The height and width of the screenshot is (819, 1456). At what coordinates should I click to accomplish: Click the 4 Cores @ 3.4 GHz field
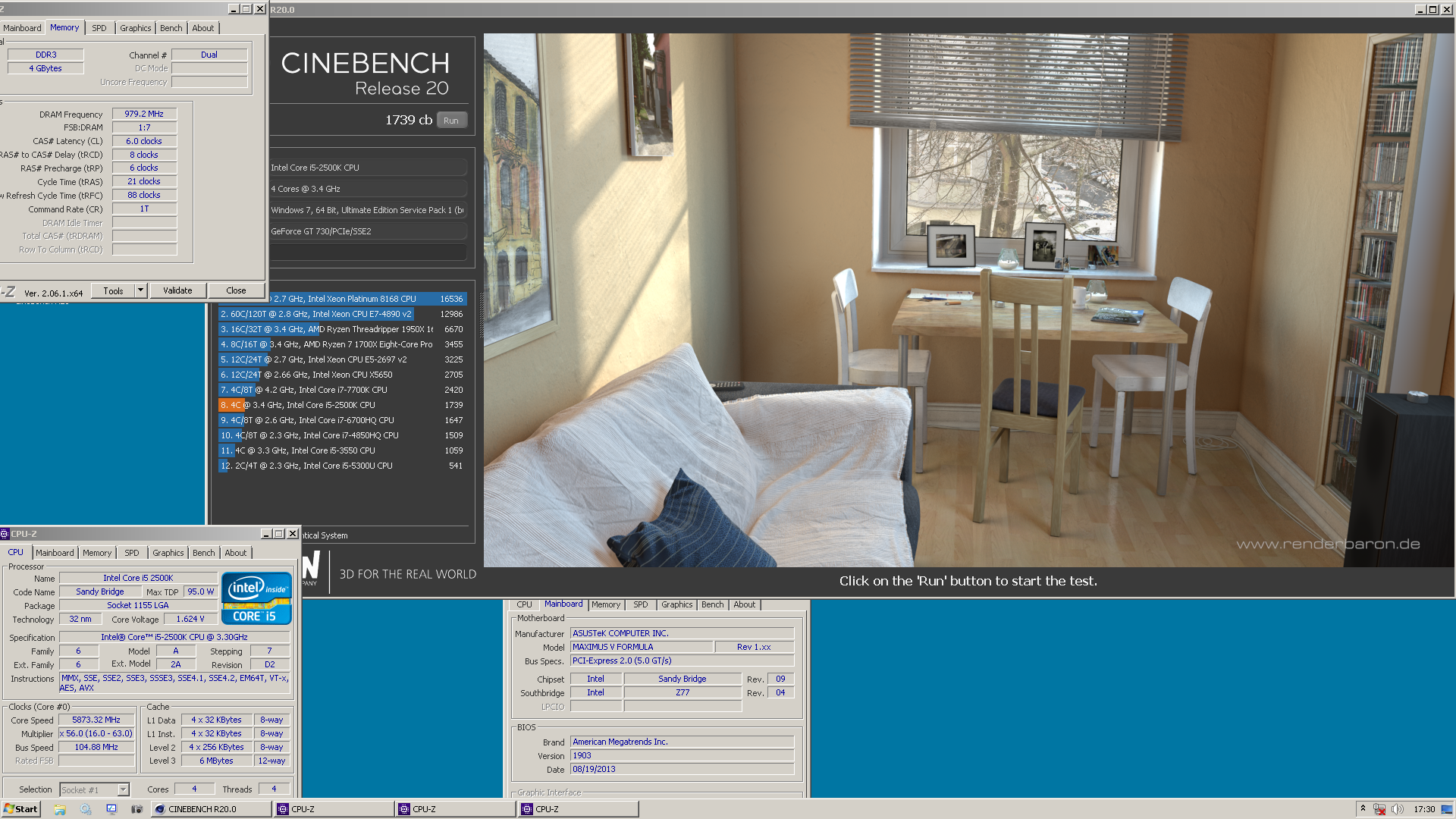(x=368, y=189)
